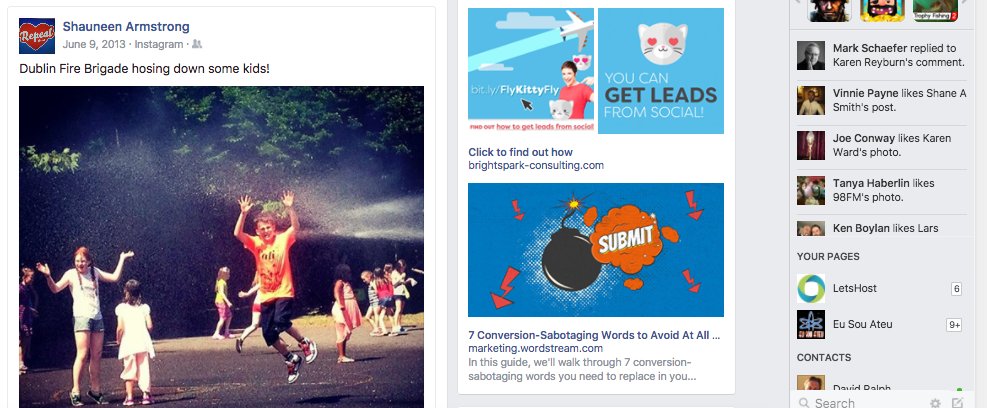This screenshot has width=987, height=408.
Task: Click the LetsHost notification count badge
Action: (x=957, y=289)
